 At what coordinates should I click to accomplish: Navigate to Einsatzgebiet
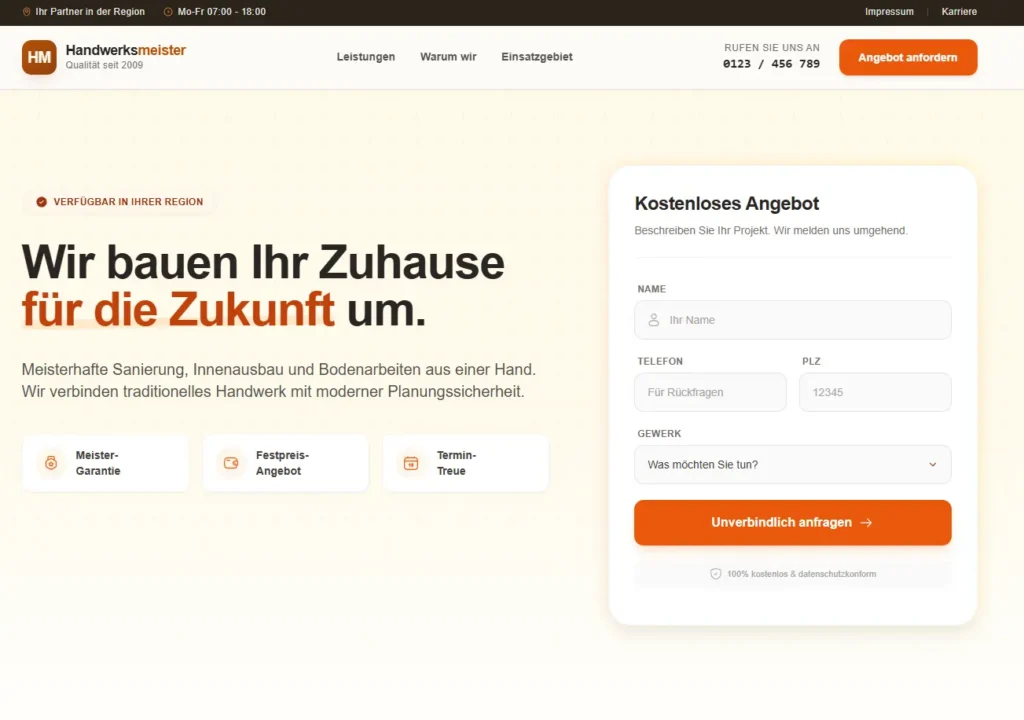537,57
